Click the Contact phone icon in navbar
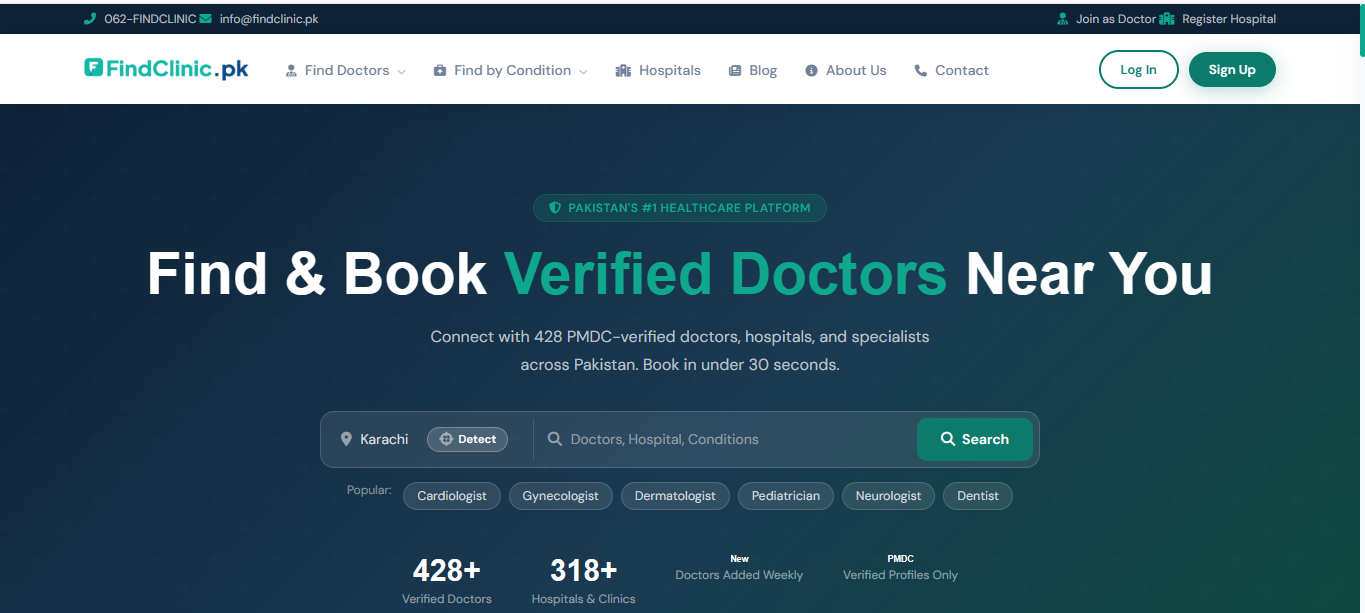Screen dimensions: 1365x613 click(x=921, y=71)
